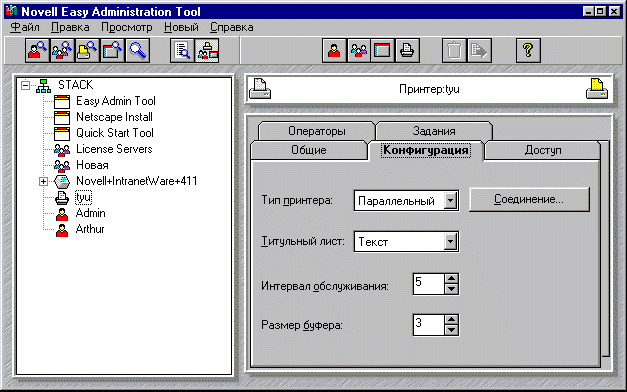
Task: Select the Arthur user in the tree
Action: (x=90, y=229)
